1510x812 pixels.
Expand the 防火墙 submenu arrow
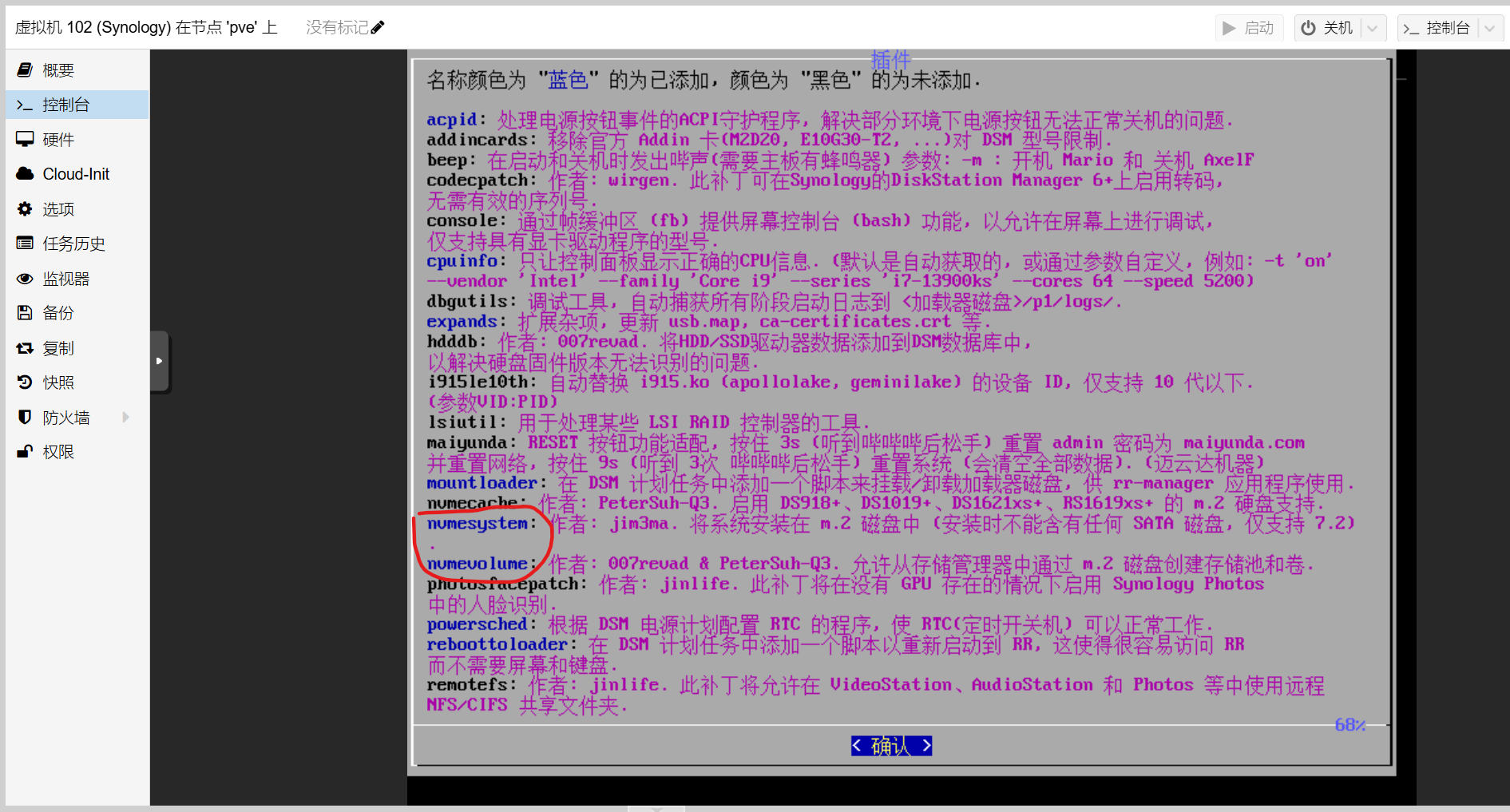pos(125,418)
